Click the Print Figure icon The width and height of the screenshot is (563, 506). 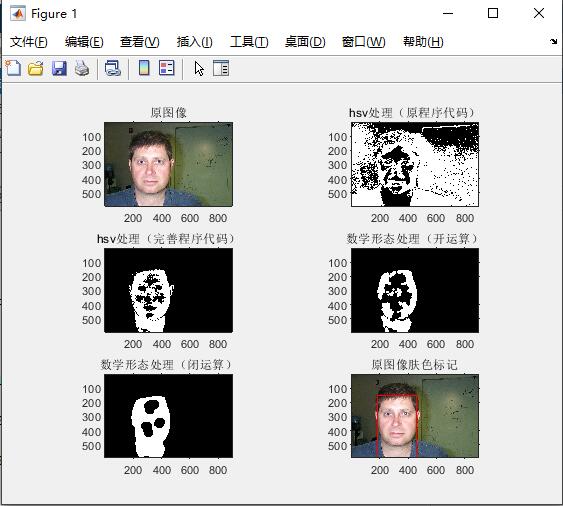(82, 68)
